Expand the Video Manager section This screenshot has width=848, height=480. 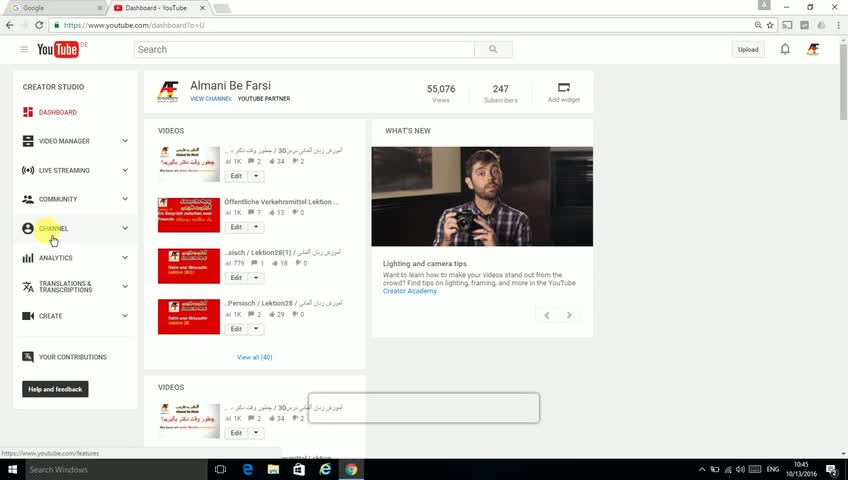[125, 141]
